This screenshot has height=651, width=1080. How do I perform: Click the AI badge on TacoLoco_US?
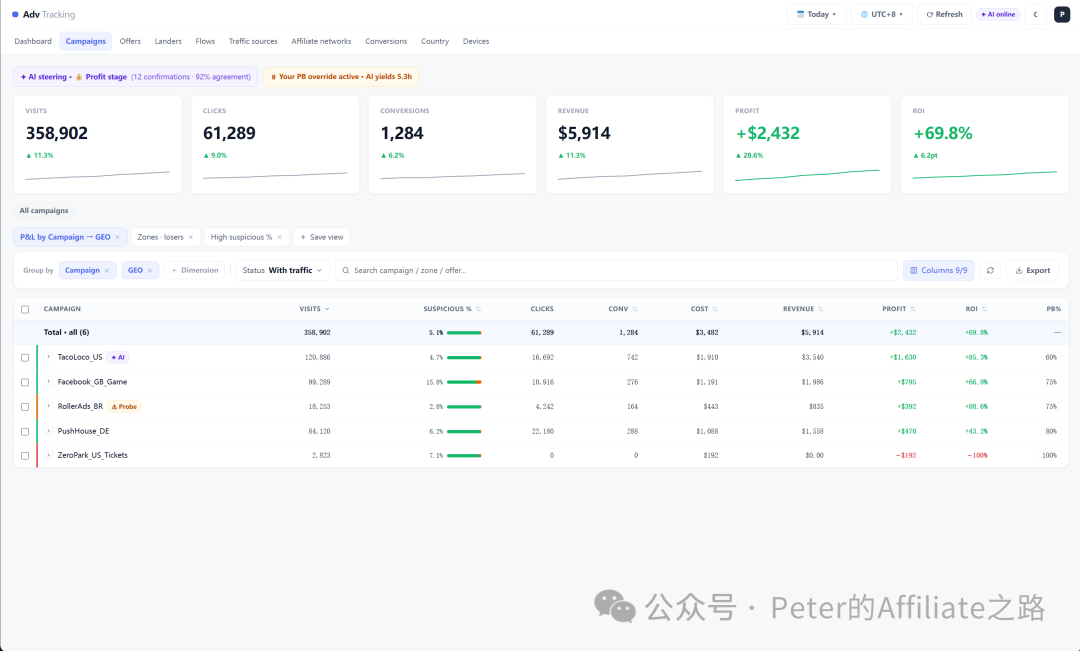click(x=118, y=358)
